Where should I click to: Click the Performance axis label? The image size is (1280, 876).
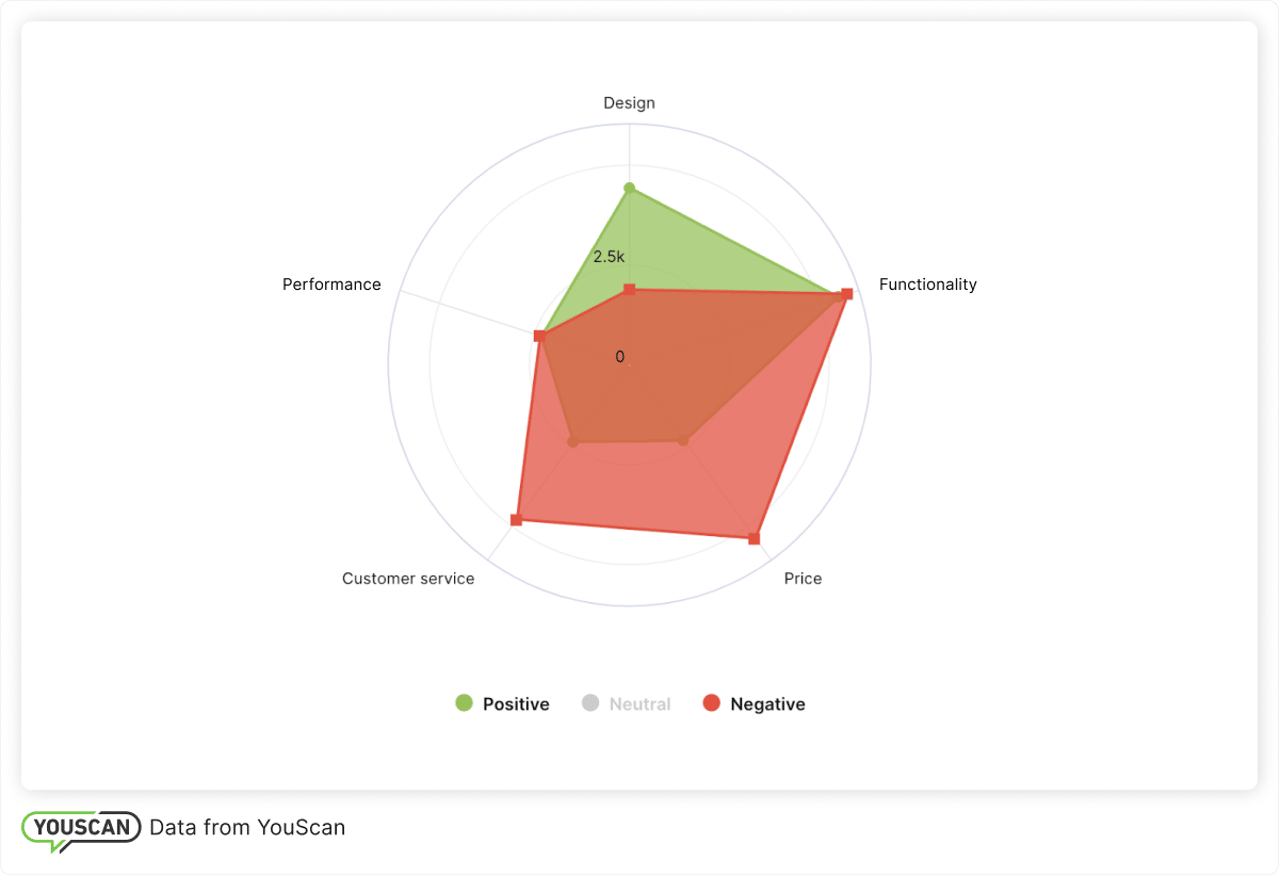click(x=332, y=284)
